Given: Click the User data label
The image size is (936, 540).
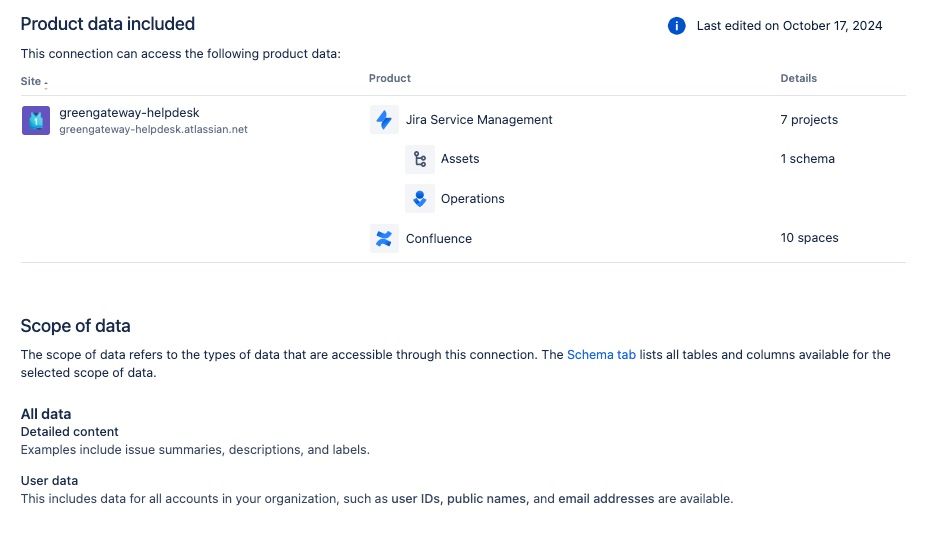Looking at the screenshot, I should [49, 480].
